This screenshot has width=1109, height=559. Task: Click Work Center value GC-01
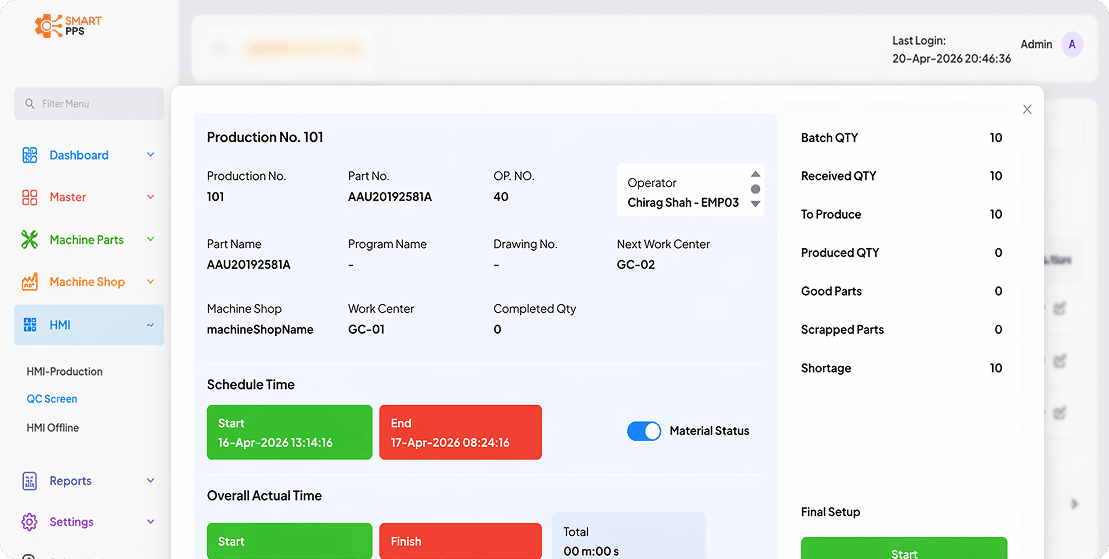tap(366, 329)
